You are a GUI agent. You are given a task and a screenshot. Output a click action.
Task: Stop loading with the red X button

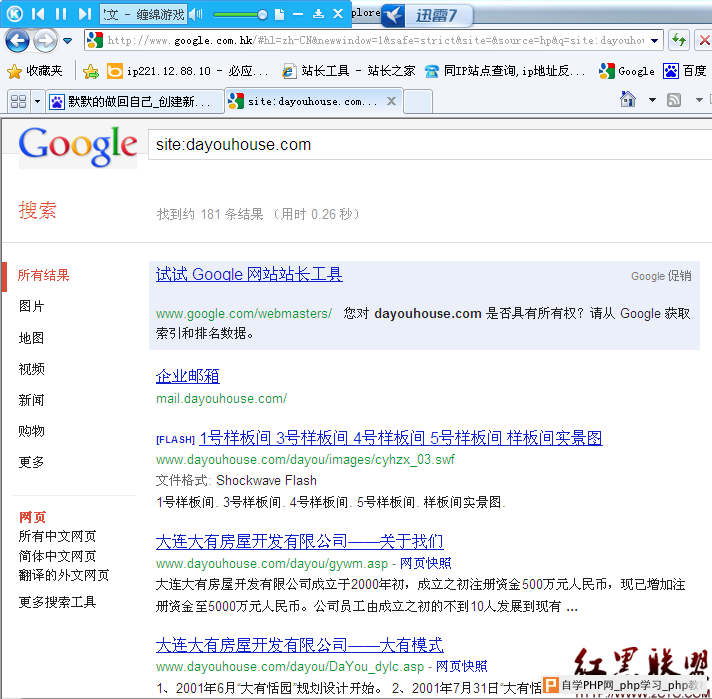[703, 40]
